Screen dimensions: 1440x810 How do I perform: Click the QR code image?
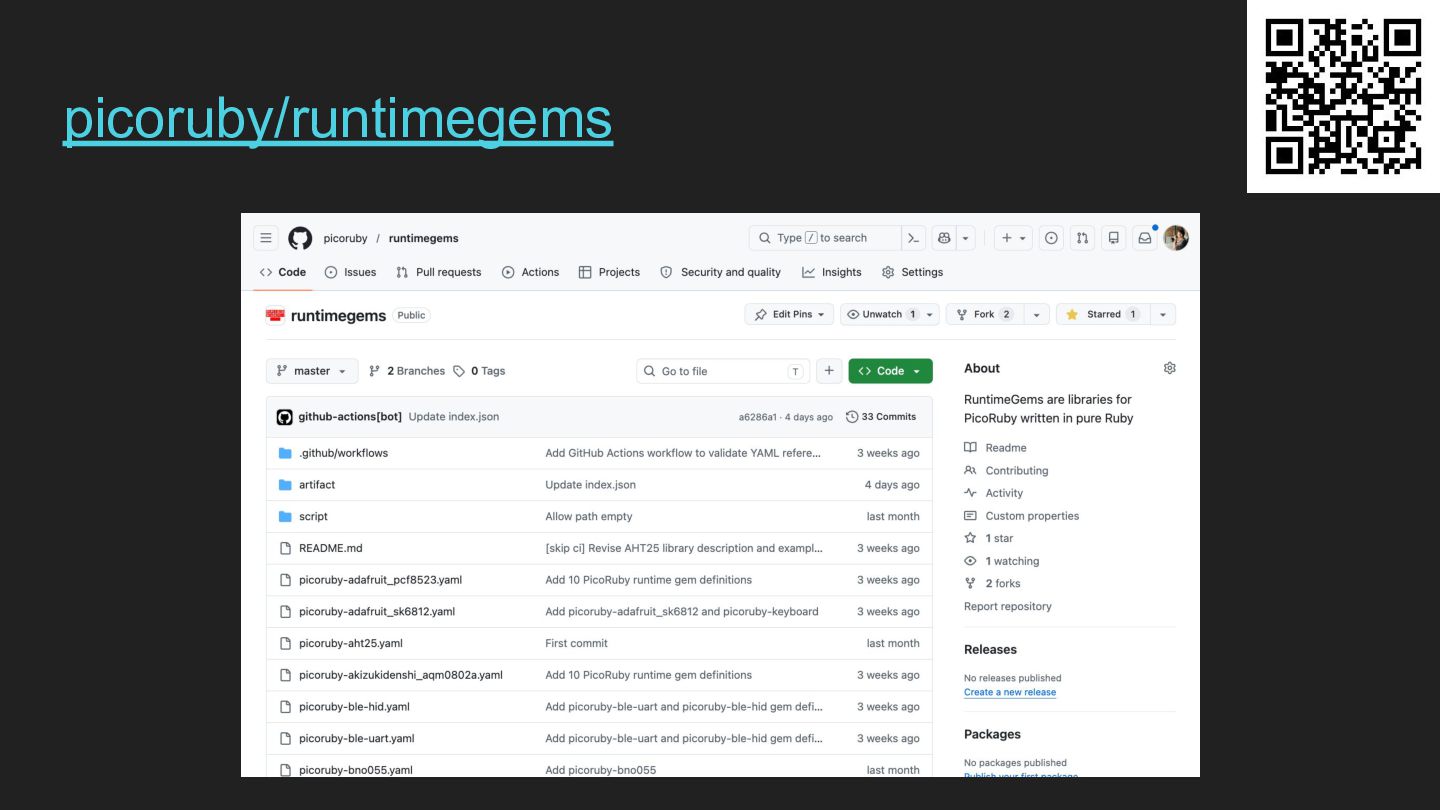[x=1343, y=96]
